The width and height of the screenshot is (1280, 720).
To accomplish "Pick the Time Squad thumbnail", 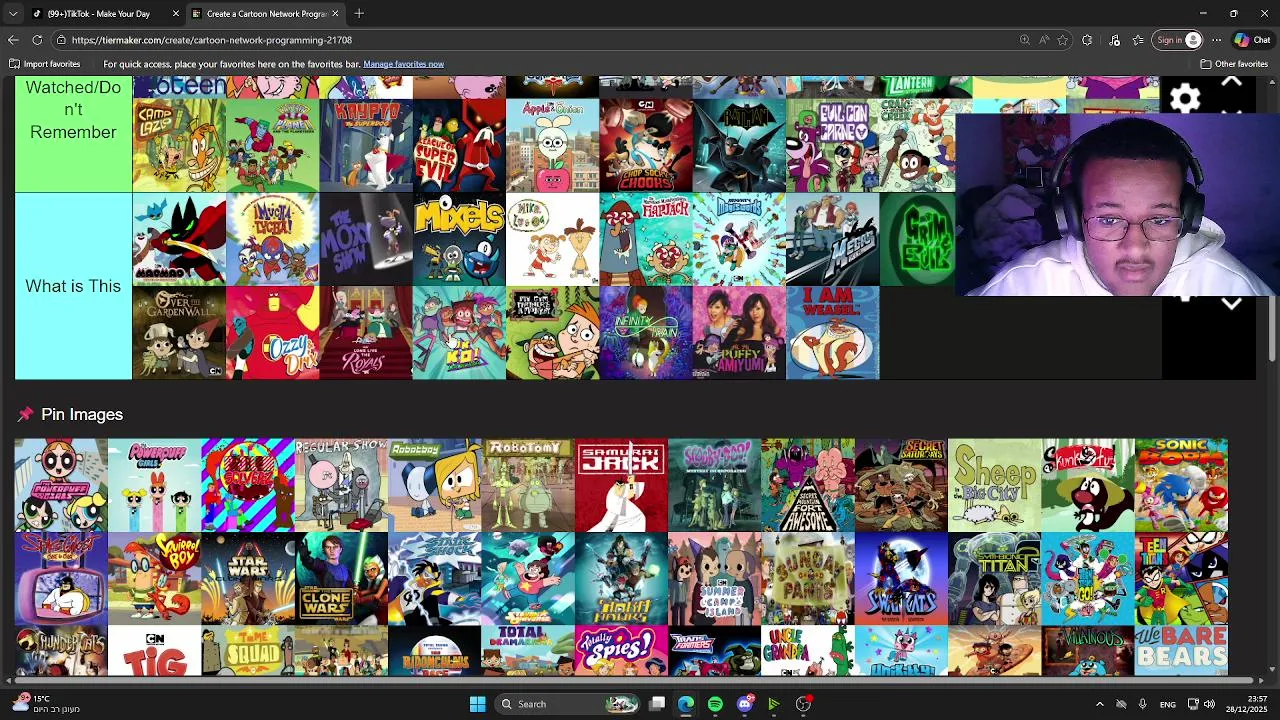I will [x=248, y=651].
